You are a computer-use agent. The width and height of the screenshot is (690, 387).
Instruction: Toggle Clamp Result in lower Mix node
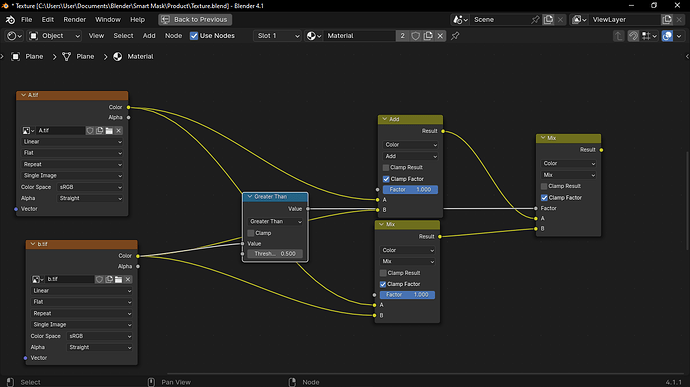(383, 273)
